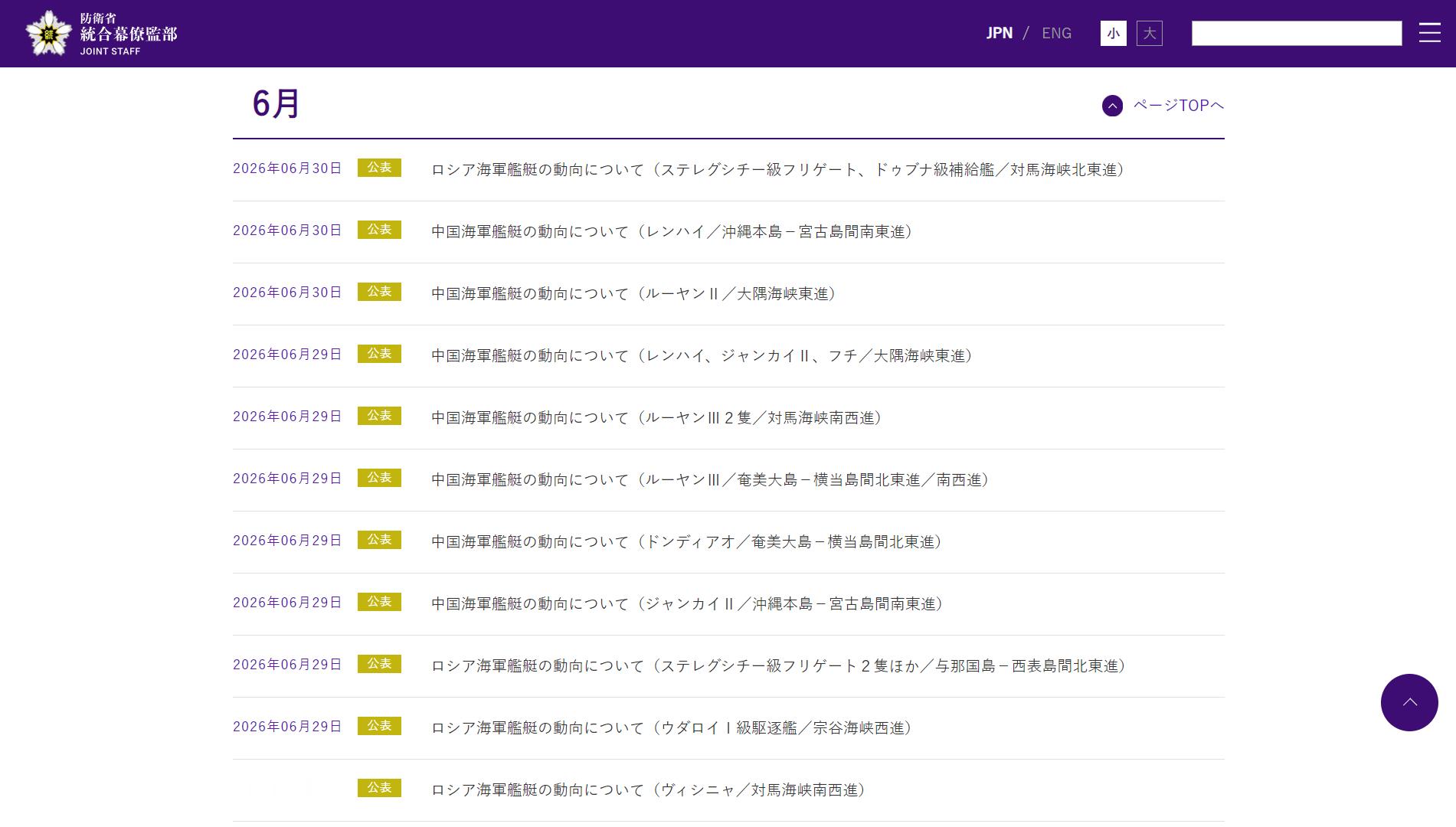
Task: Click the 公表 tag on ドゥブナ級補給艦 row
Action: tap(379, 168)
